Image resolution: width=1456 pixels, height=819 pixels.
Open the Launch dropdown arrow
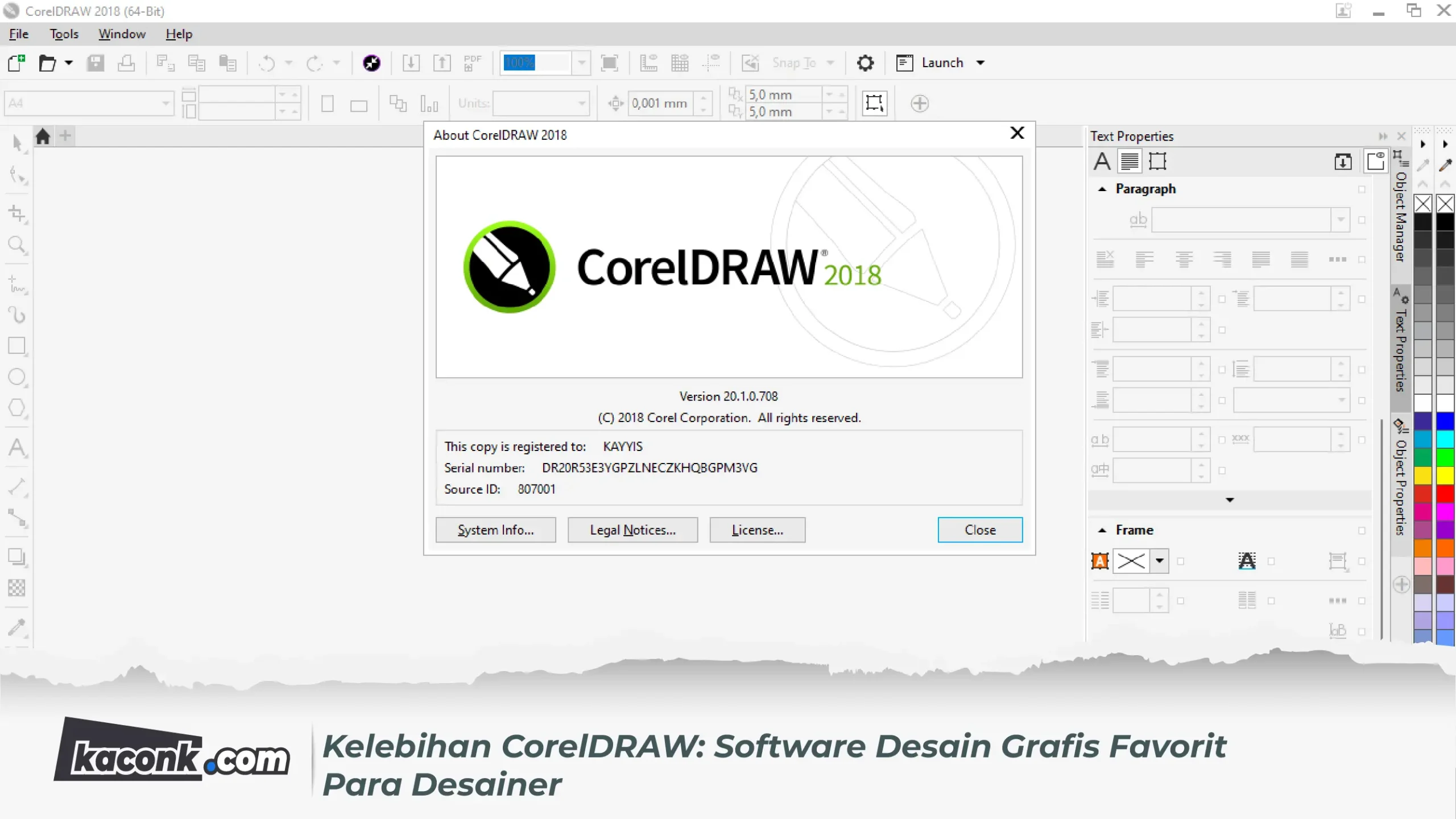981,63
